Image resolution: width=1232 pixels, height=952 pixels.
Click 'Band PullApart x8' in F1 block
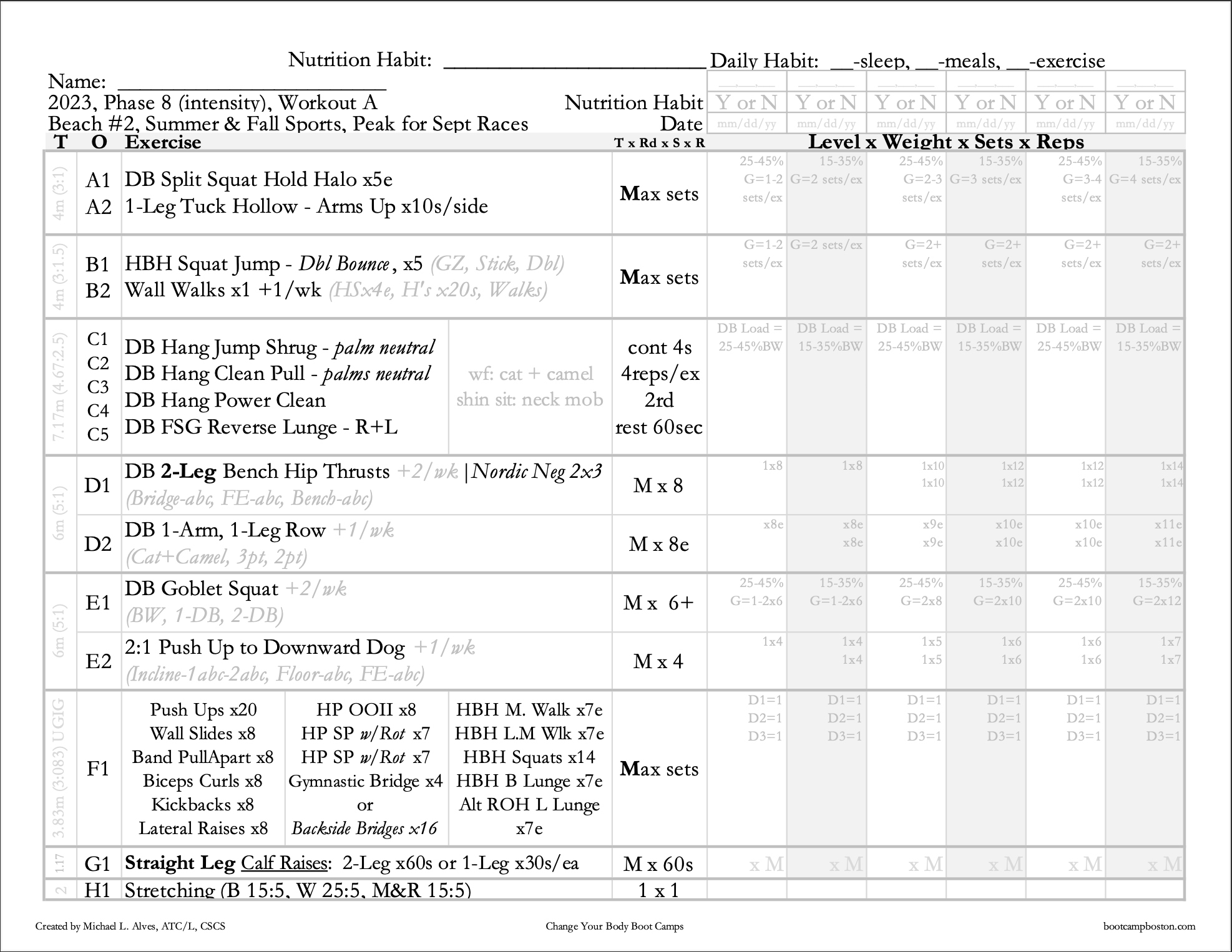coord(203,757)
